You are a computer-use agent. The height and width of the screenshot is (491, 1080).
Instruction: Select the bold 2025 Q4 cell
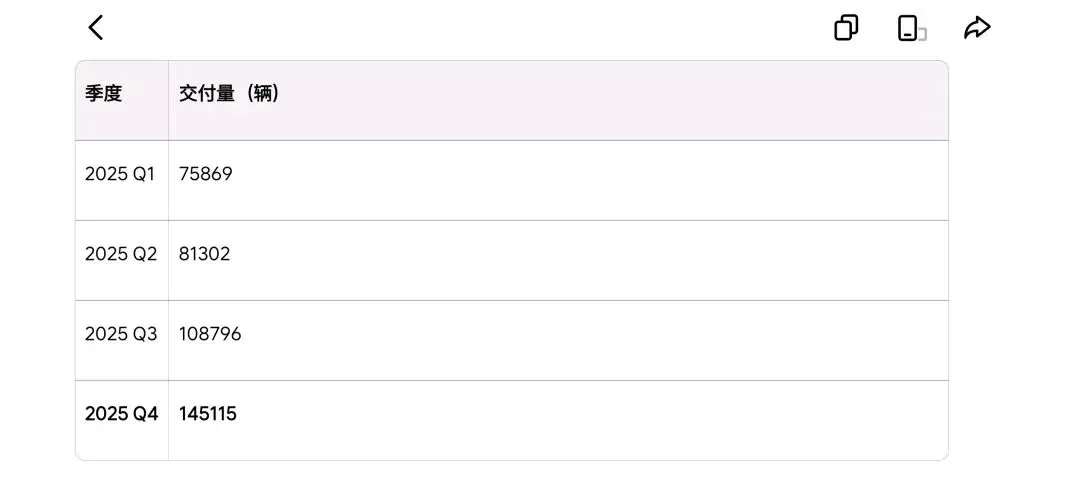tap(121, 414)
